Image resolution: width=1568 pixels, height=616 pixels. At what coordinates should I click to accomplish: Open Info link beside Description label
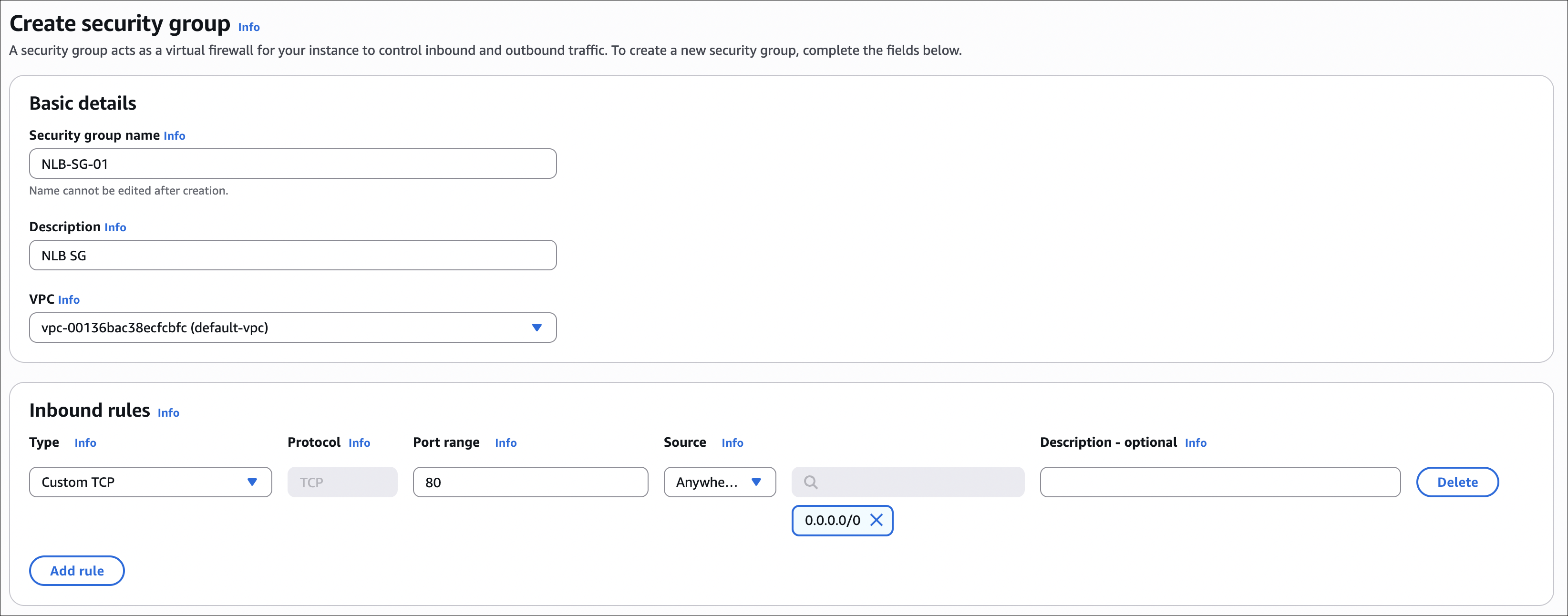coord(115,227)
